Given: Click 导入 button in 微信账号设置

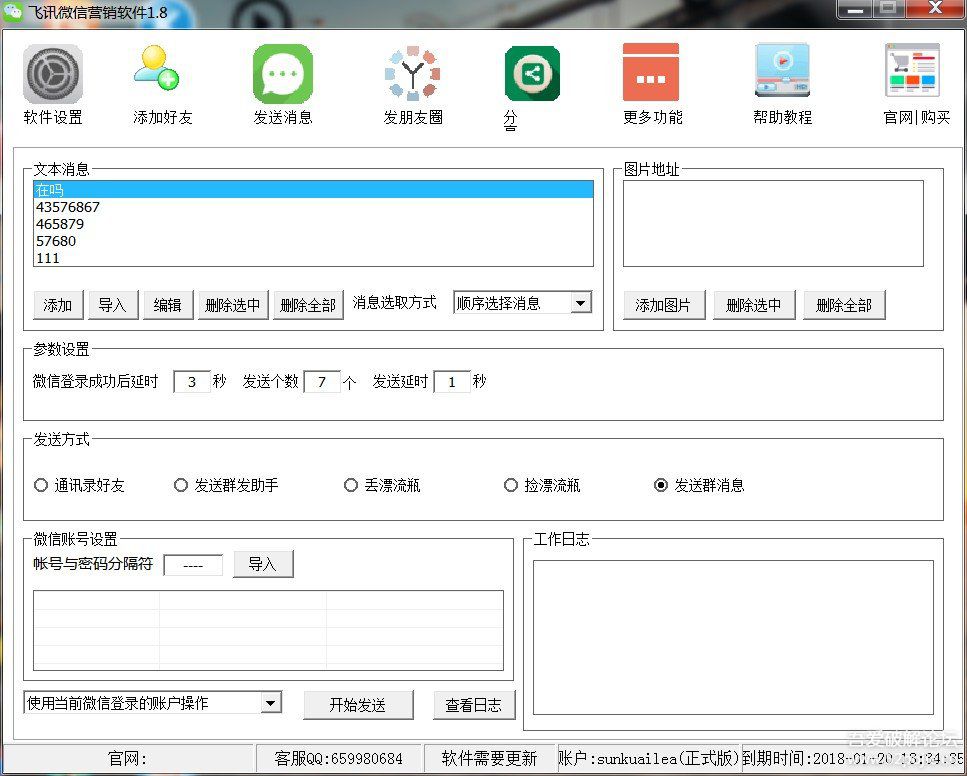Looking at the screenshot, I should tap(263, 564).
